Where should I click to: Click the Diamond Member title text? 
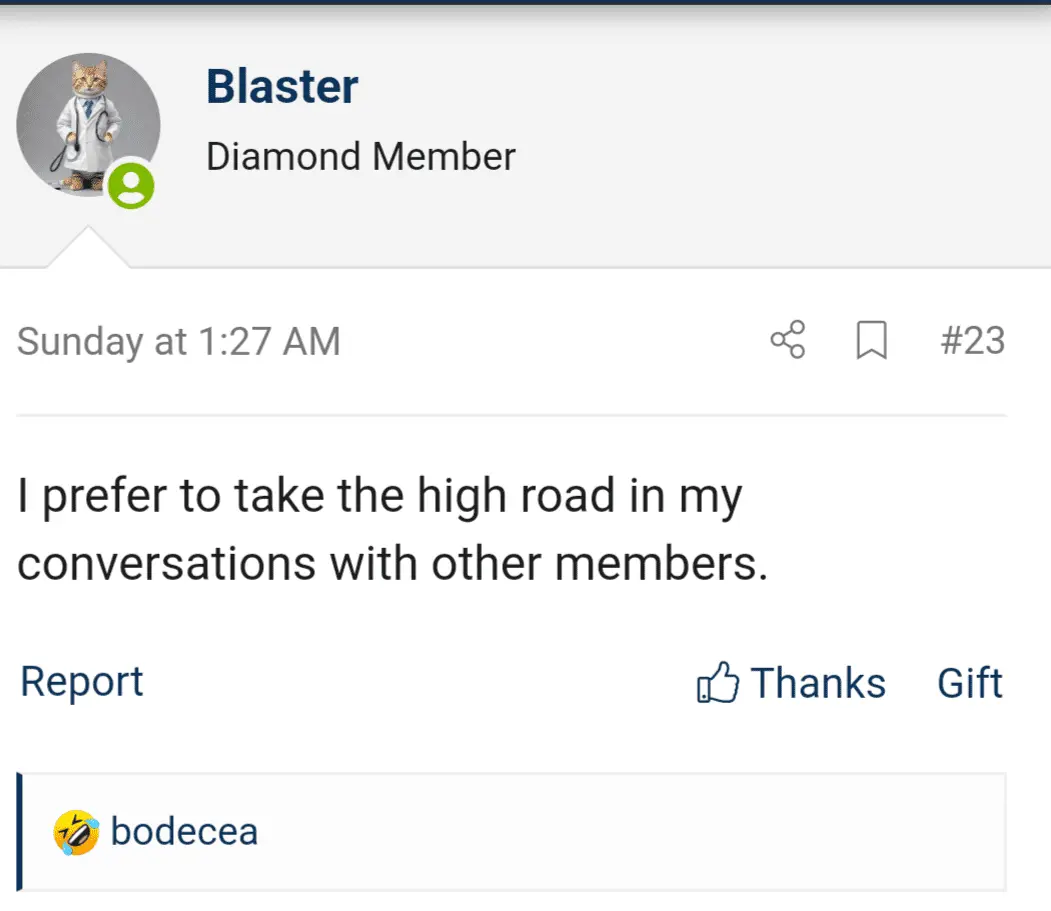pos(361,157)
